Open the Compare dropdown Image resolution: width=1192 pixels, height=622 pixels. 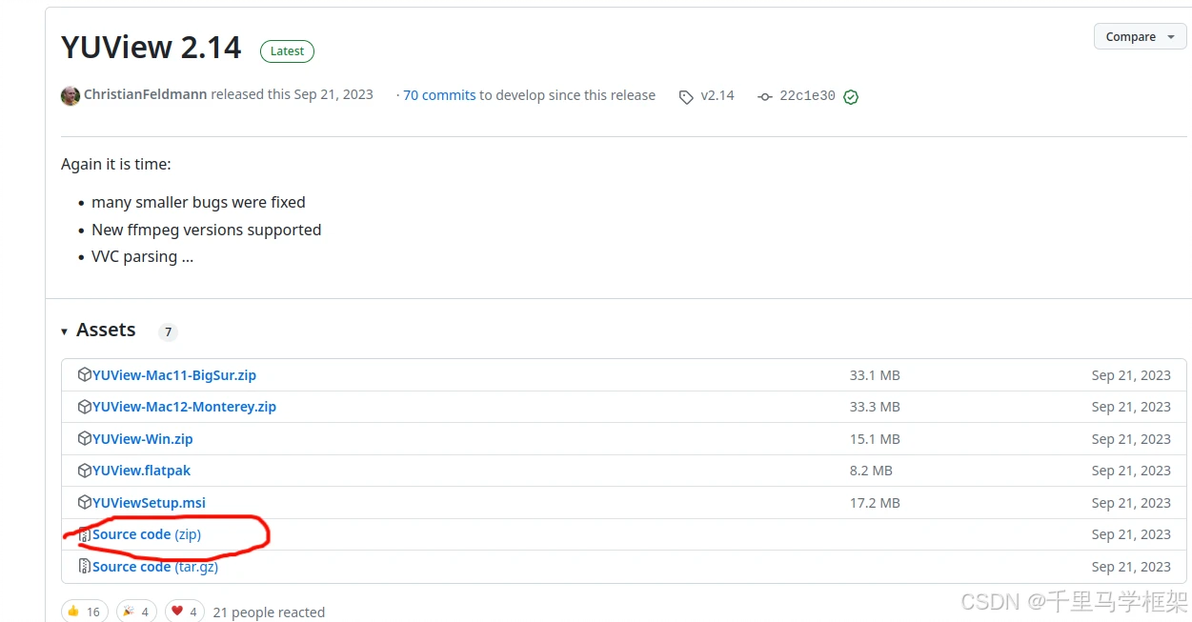[x=1139, y=37]
